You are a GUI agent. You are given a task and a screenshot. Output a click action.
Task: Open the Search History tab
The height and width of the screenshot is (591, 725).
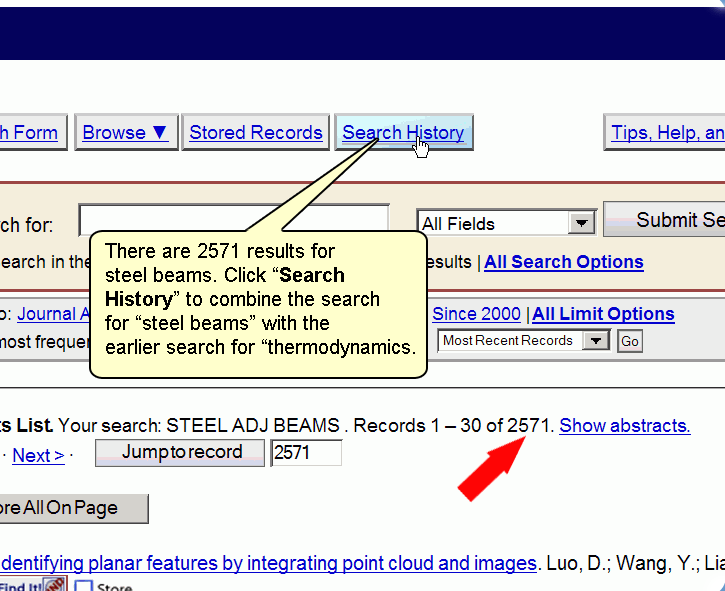[403, 132]
